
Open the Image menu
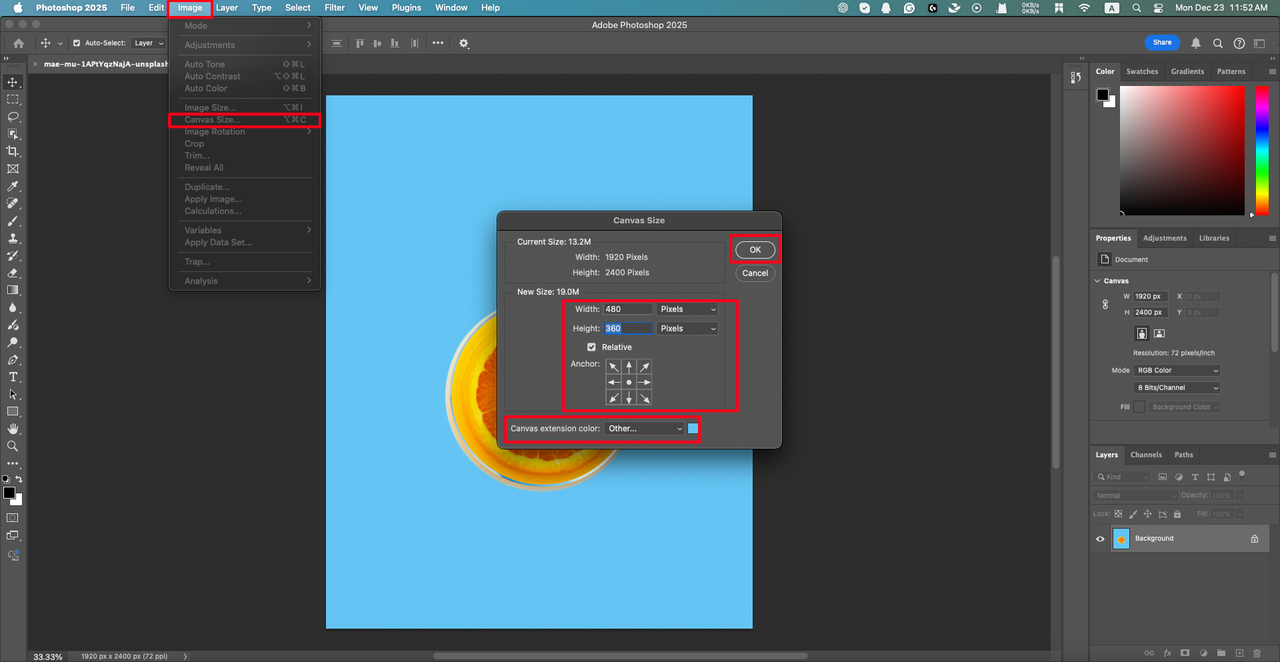pyautogui.click(x=190, y=8)
